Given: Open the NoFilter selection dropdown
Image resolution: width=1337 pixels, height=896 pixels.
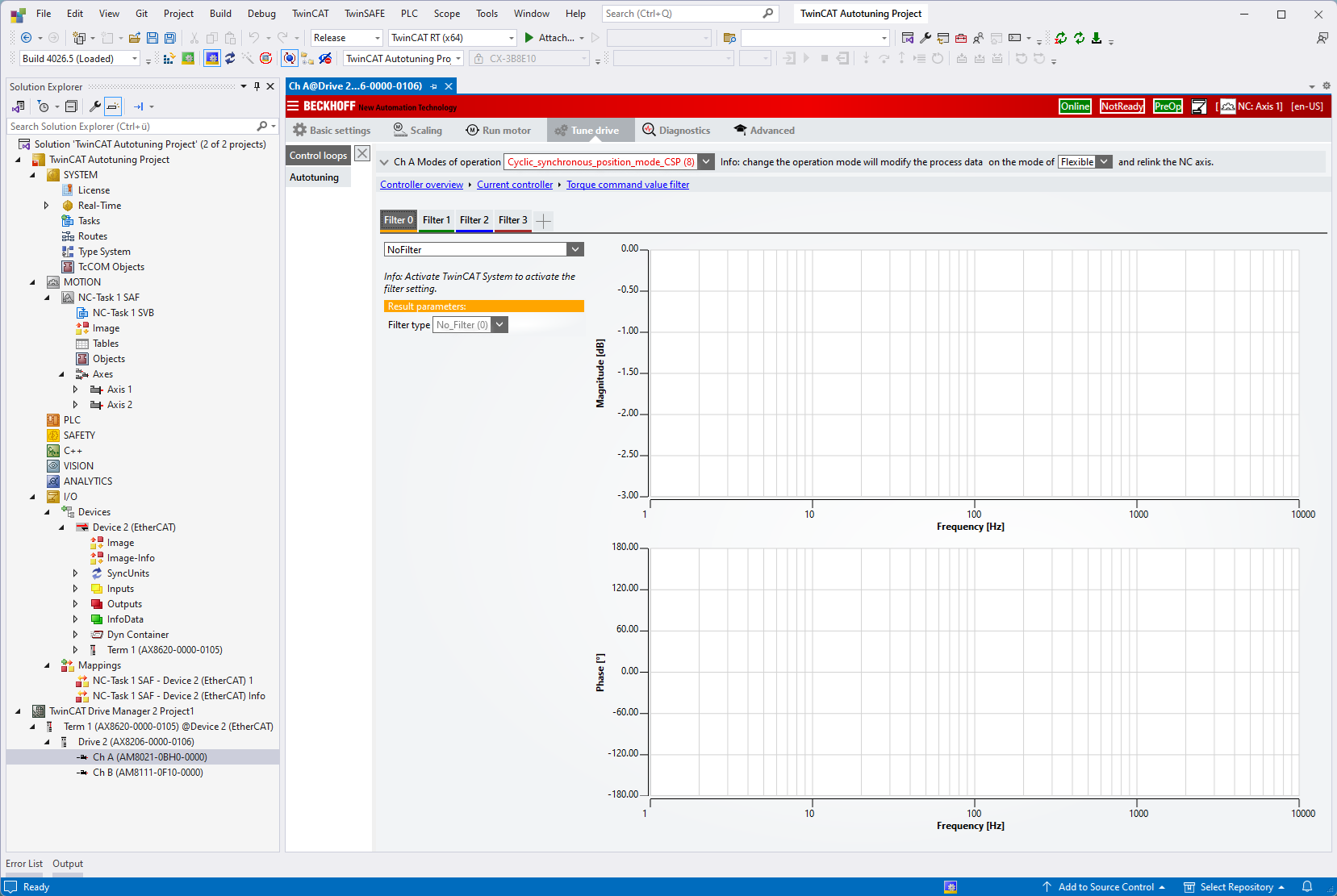Looking at the screenshot, I should (574, 249).
